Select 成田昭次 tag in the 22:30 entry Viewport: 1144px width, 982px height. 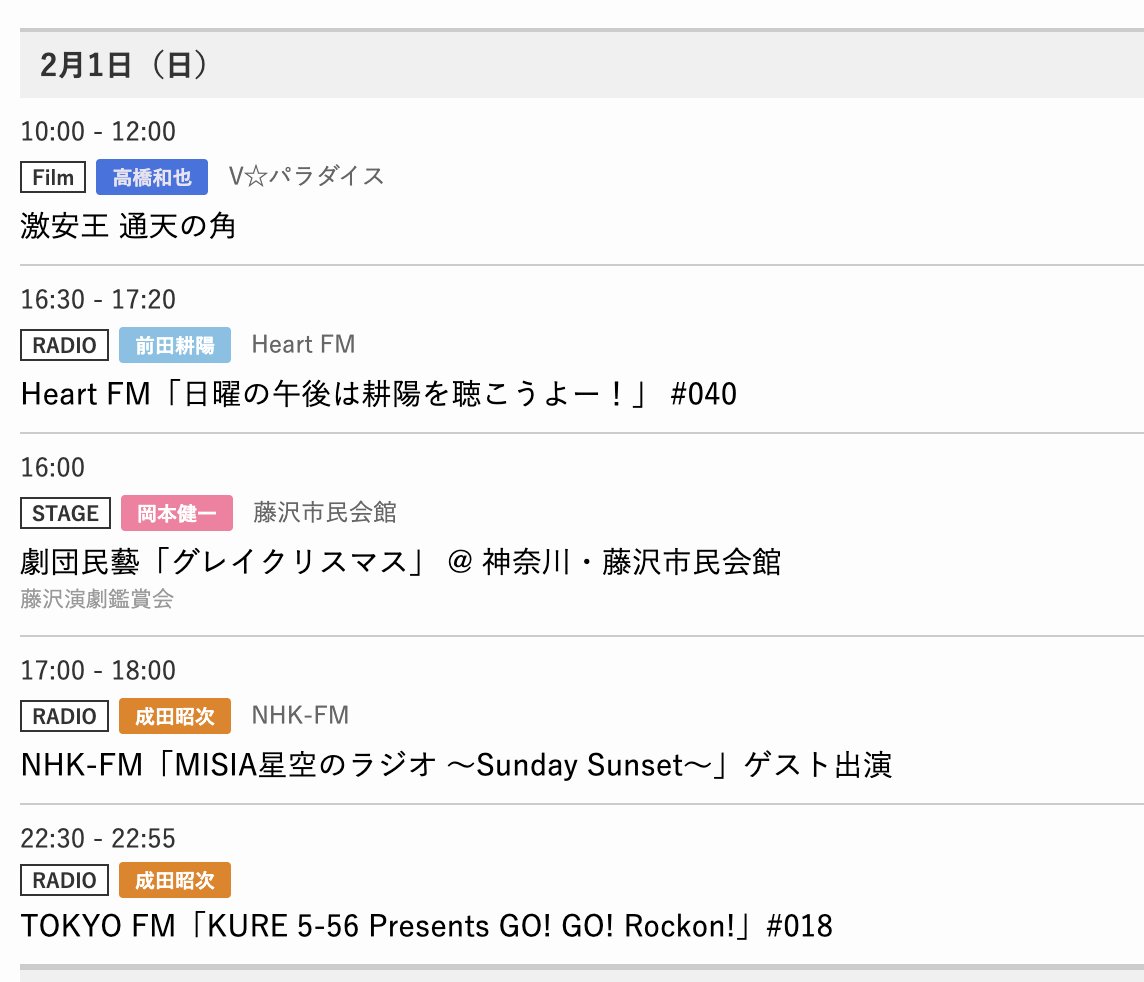tap(175, 880)
